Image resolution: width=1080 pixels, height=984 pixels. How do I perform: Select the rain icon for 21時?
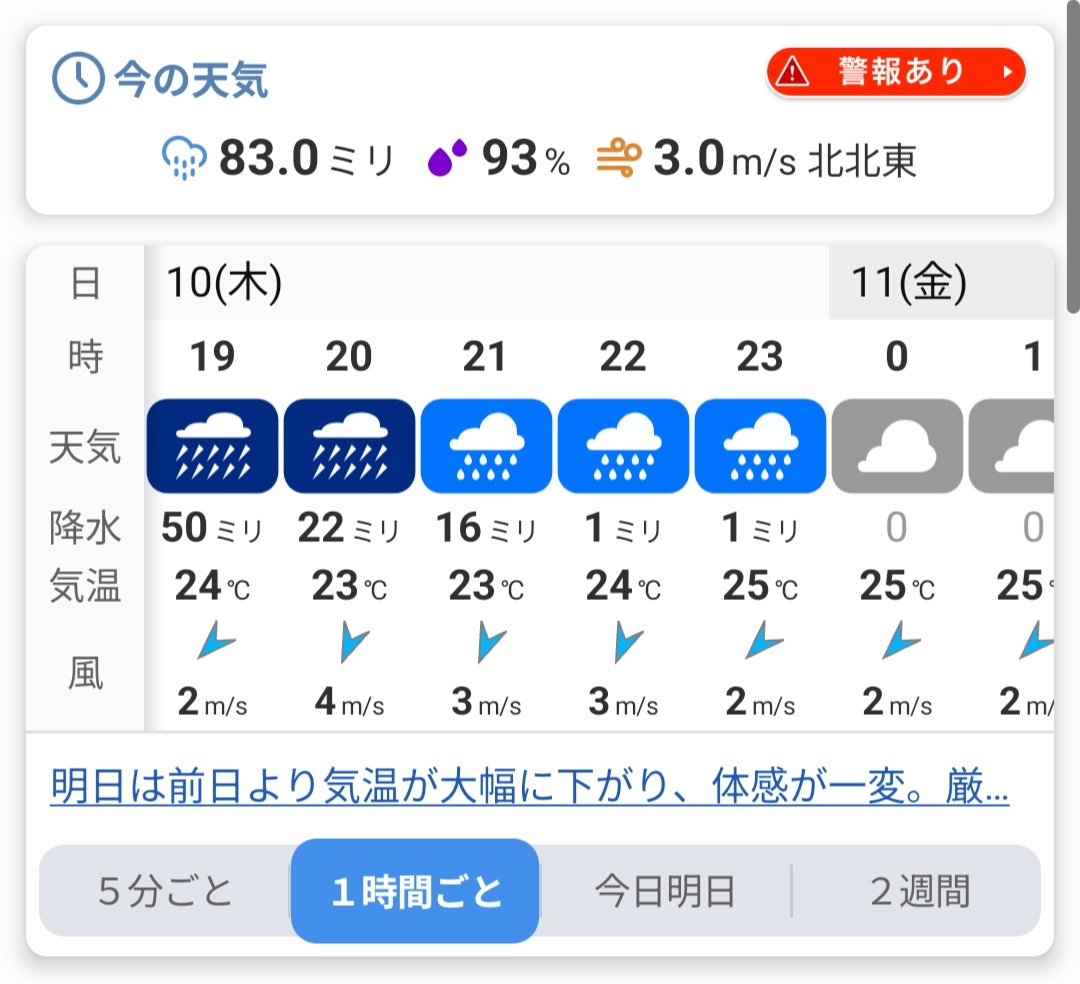pyautogui.click(x=486, y=446)
